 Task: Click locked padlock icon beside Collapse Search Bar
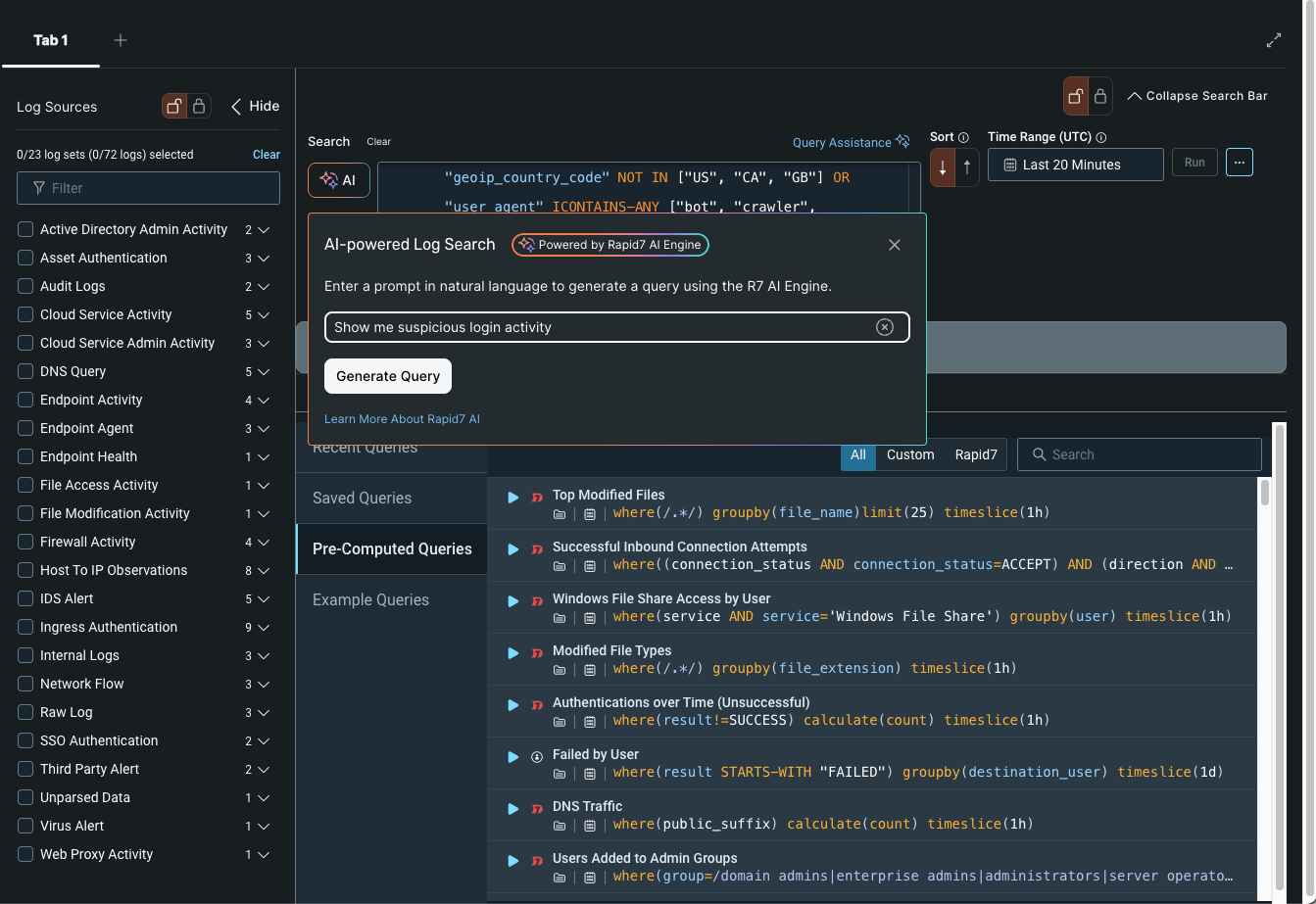pyautogui.click(x=1100, y=96)
